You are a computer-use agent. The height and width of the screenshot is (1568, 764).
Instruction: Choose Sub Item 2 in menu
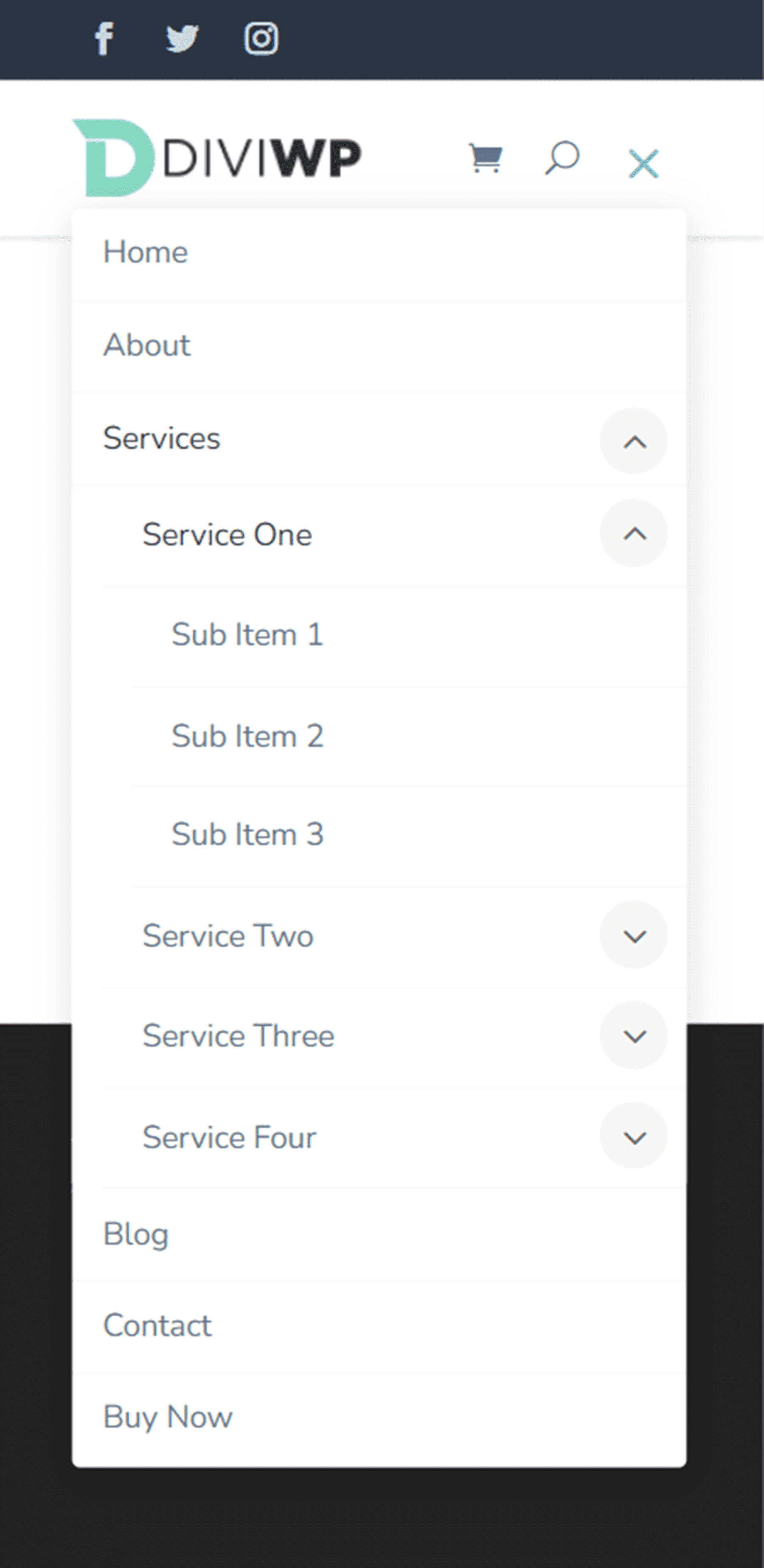pyautogui.click(x=247, y=736)
